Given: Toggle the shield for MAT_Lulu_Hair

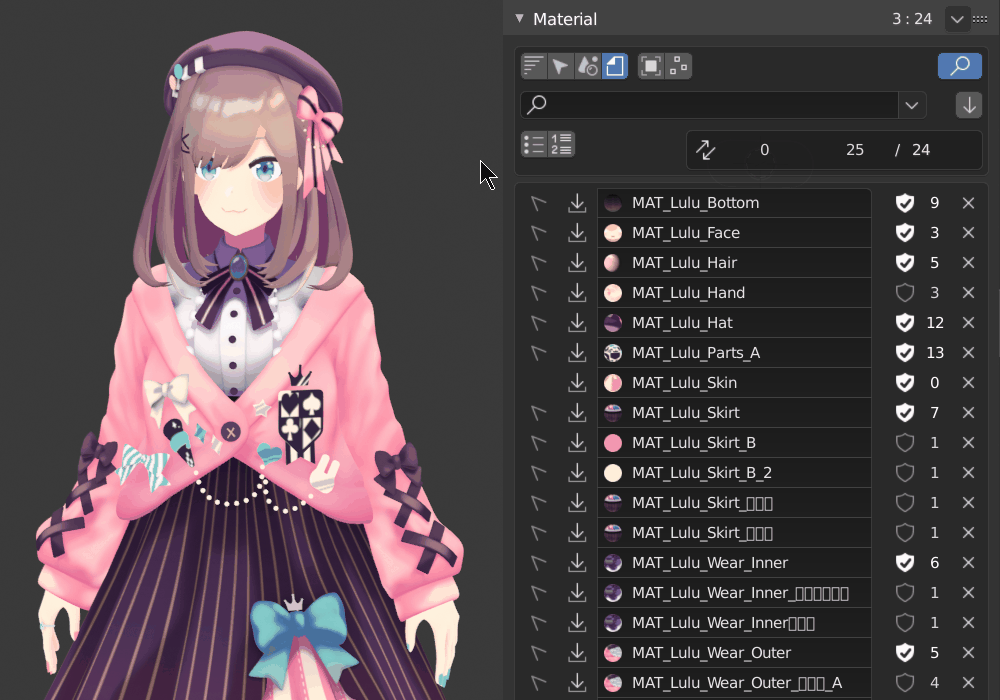Looking at the screenshot, I should pyautogui.click(x=905, y=263).
